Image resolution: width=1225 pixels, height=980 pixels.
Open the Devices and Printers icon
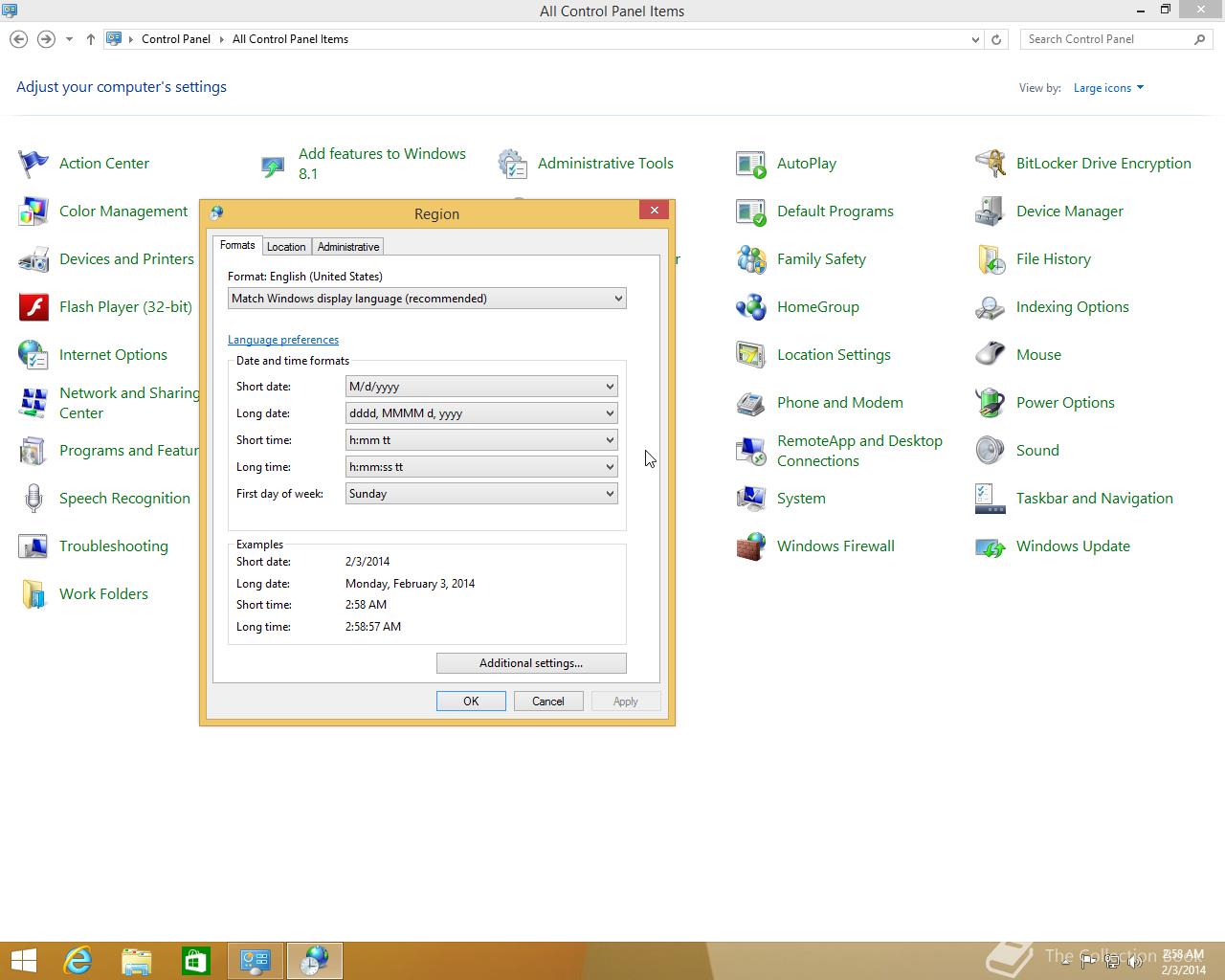pyautogui.click(x=33, y=259)
